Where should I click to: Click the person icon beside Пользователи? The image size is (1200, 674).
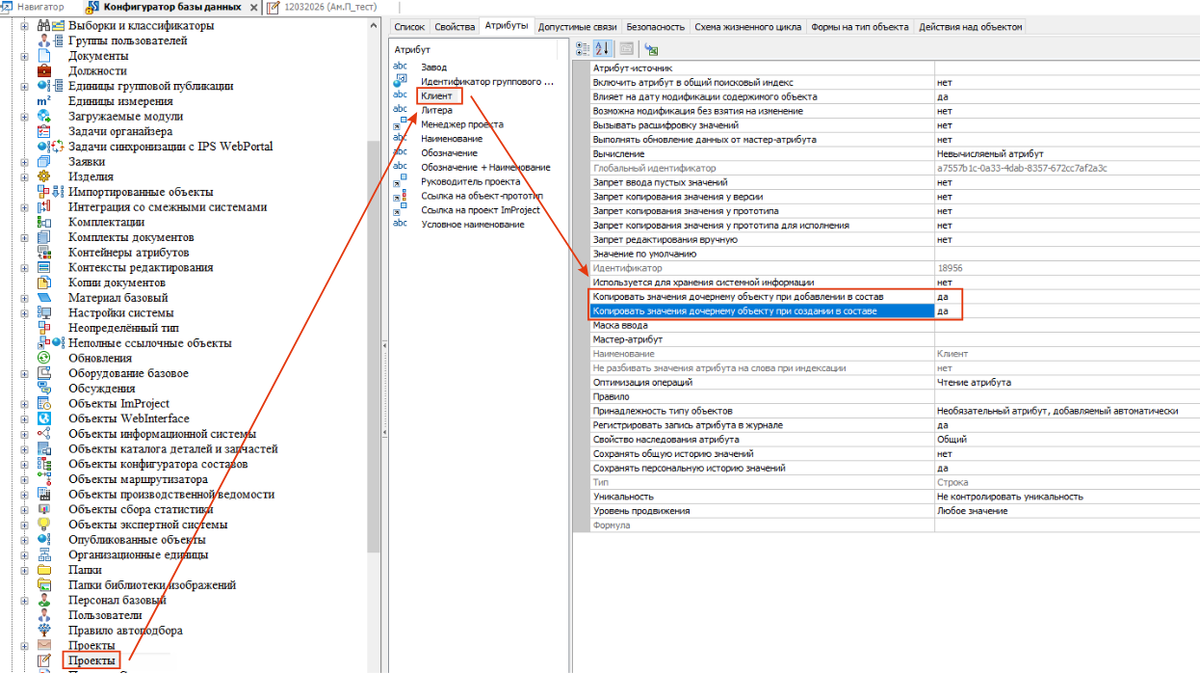[44, 615]
